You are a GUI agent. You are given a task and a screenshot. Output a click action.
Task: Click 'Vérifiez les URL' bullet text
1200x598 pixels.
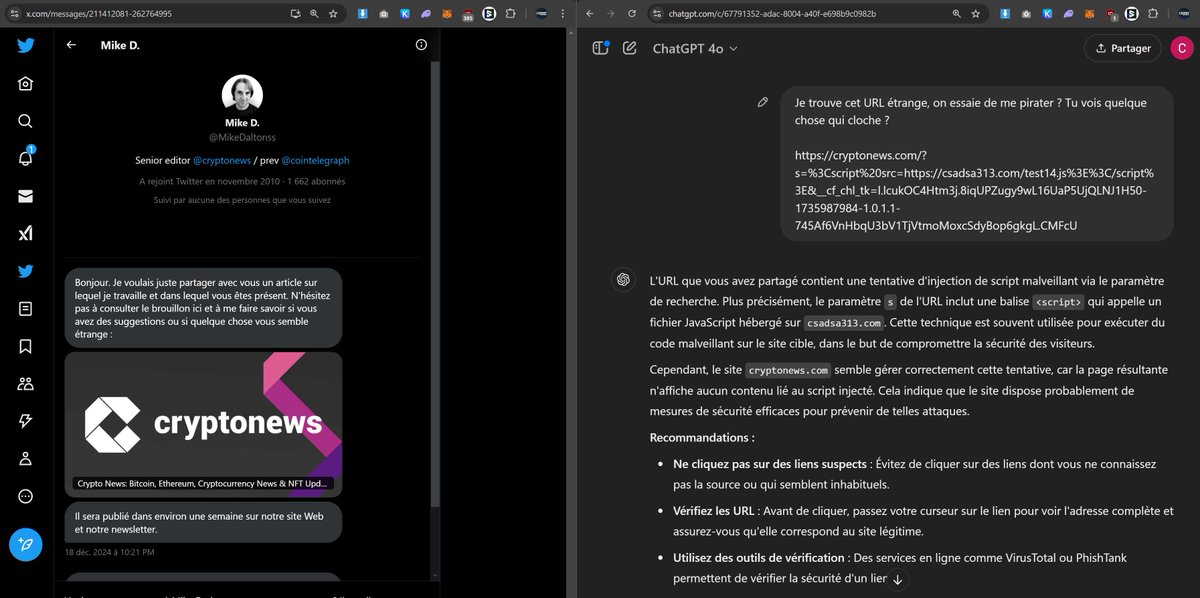(712, 511)
